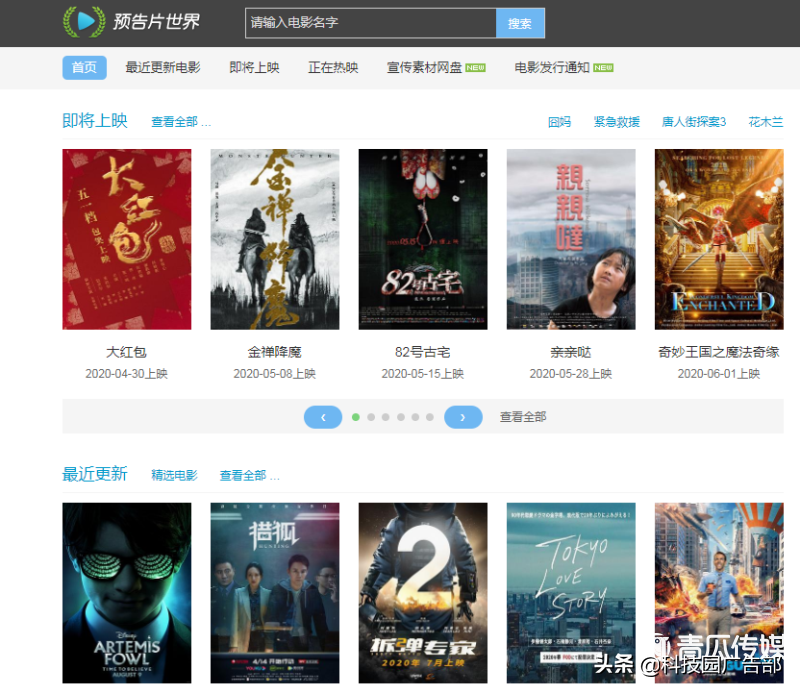Select the sixth carousel page dot

click(430, 417)
